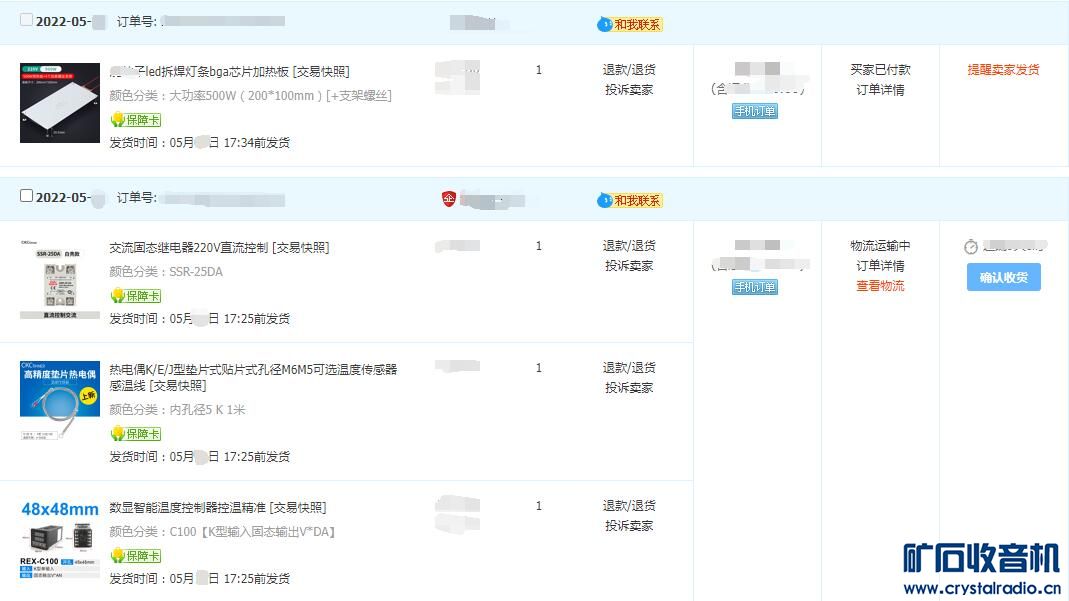Image resolution: width=1069 pixels, height=601 pixels.
Task: Click 退款/退货 for the thermocouple item
Action: (x=629, y=367)
